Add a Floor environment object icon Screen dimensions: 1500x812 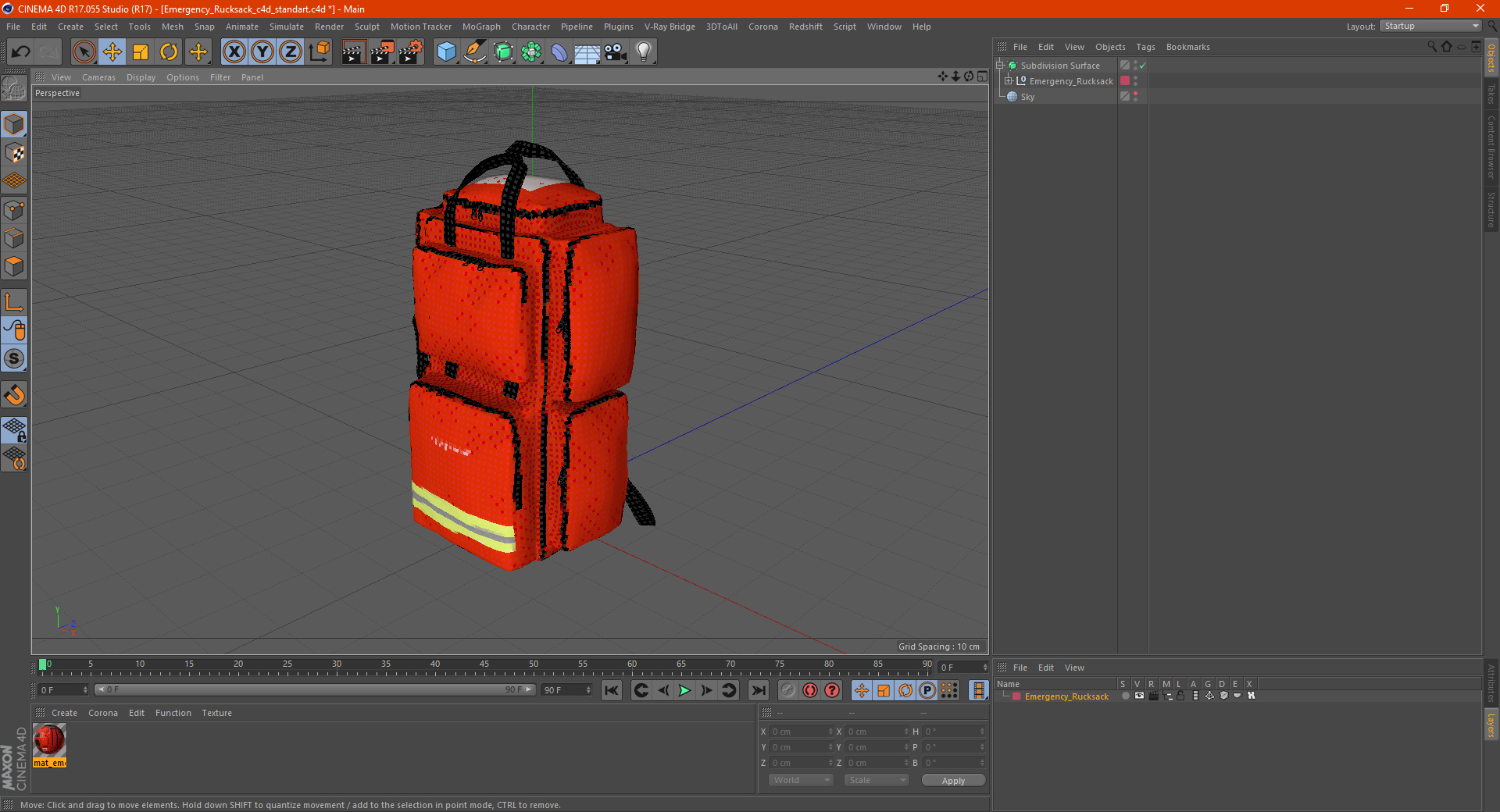(587, 52)
